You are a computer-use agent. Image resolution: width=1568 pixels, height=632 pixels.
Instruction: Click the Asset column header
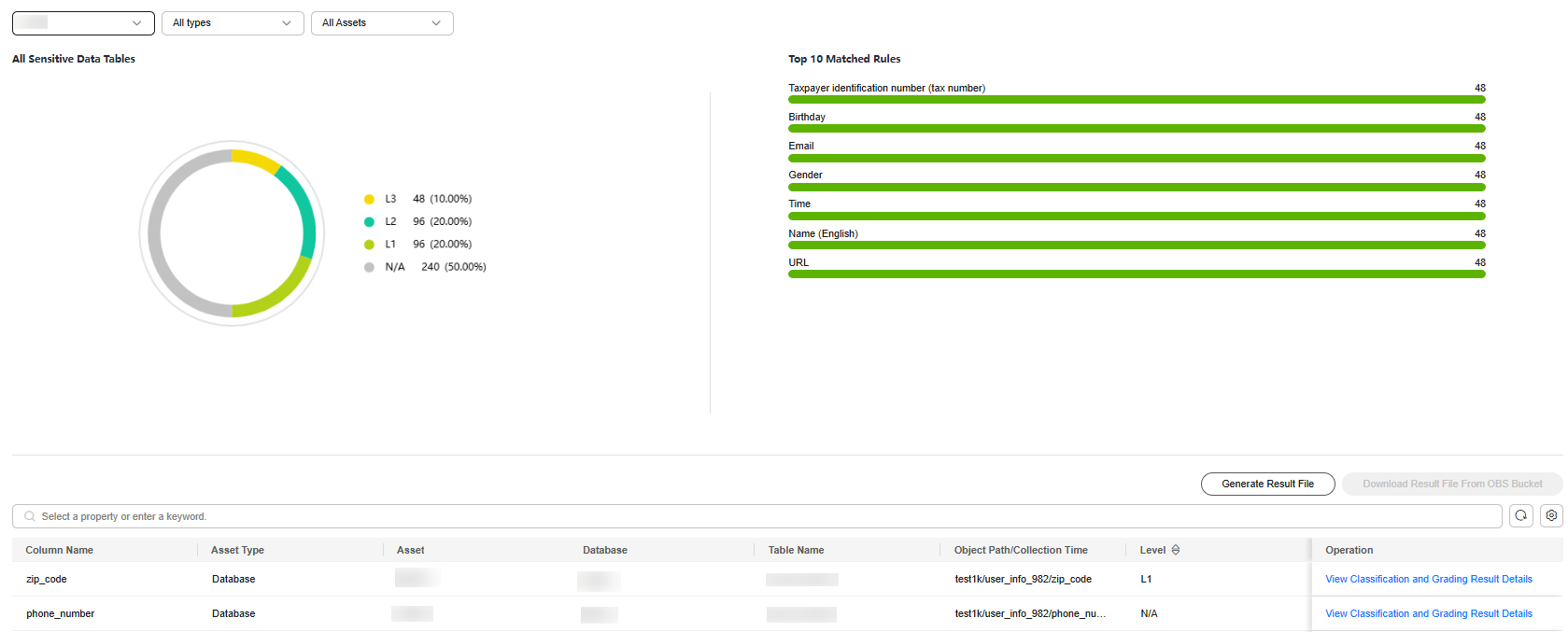click(x=410, y=550)
